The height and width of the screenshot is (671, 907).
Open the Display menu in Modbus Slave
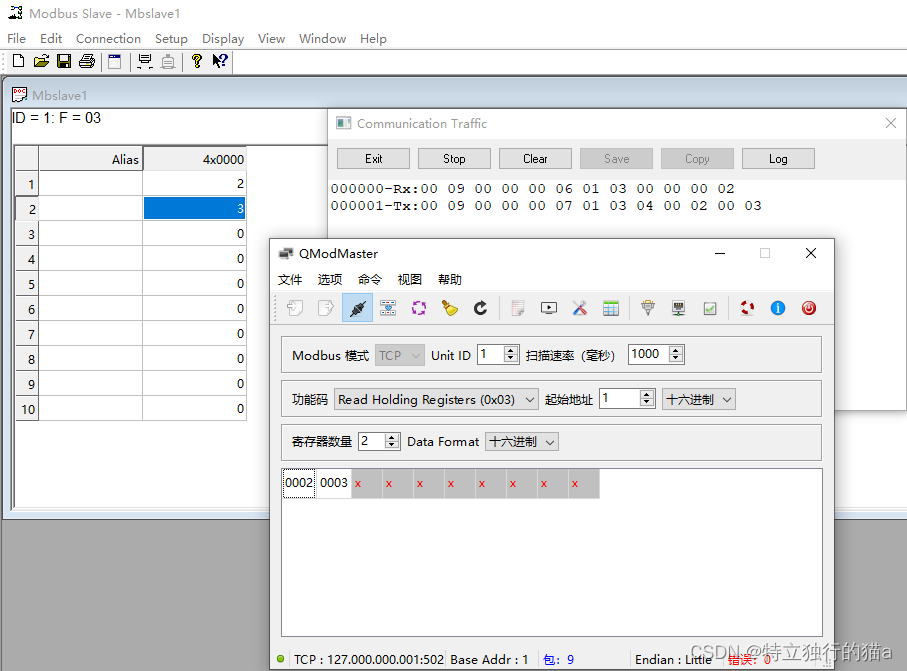tap(223, 39)
